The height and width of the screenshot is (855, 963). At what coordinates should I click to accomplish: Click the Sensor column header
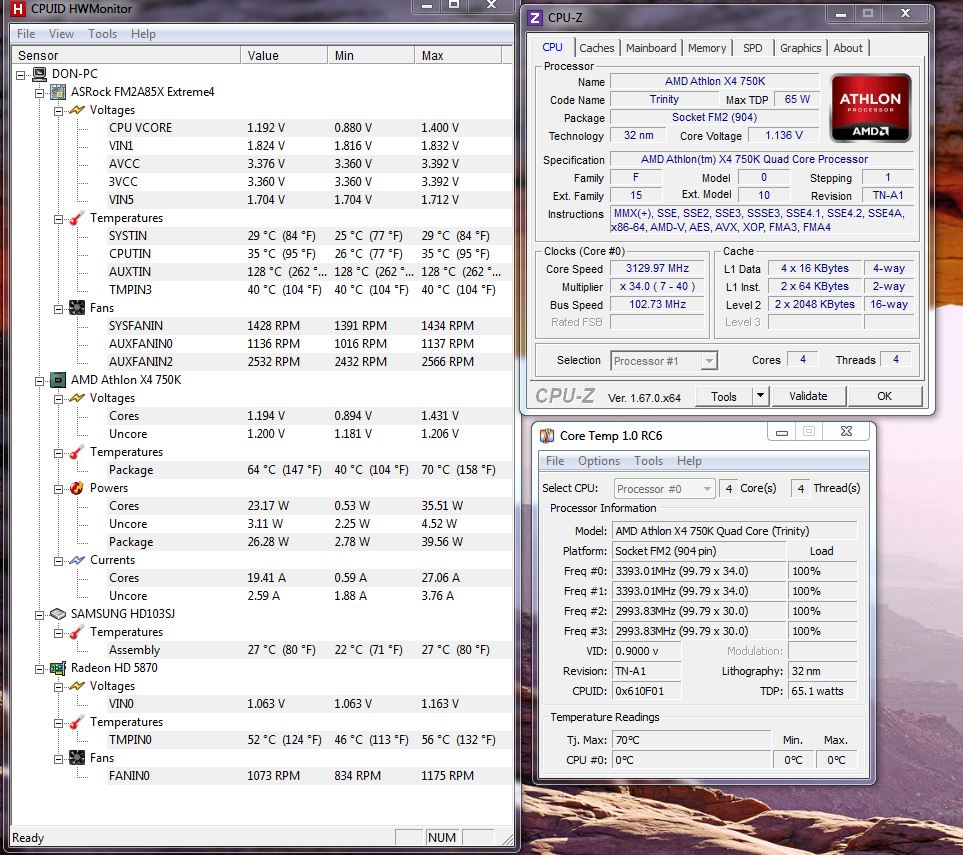125,55
